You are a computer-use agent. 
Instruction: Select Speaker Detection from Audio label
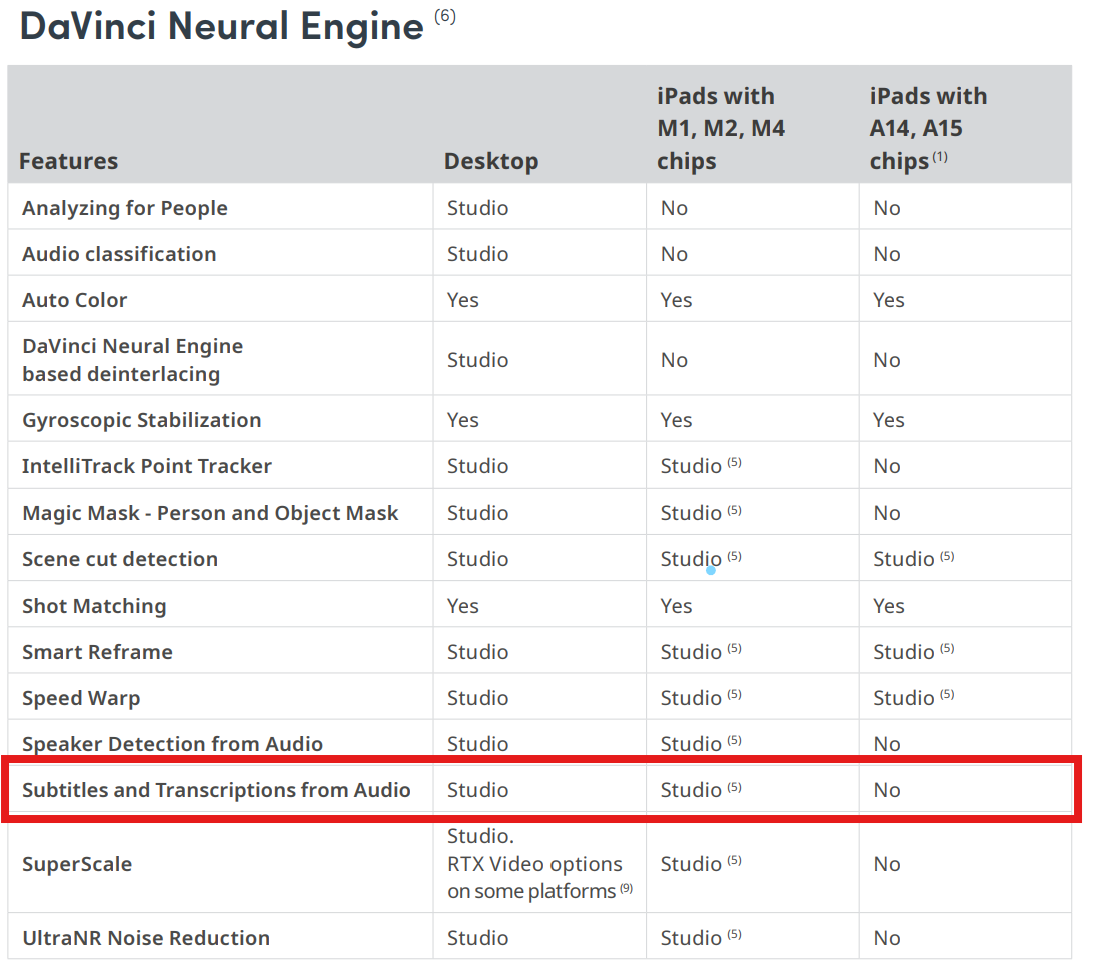click(172, 744)
